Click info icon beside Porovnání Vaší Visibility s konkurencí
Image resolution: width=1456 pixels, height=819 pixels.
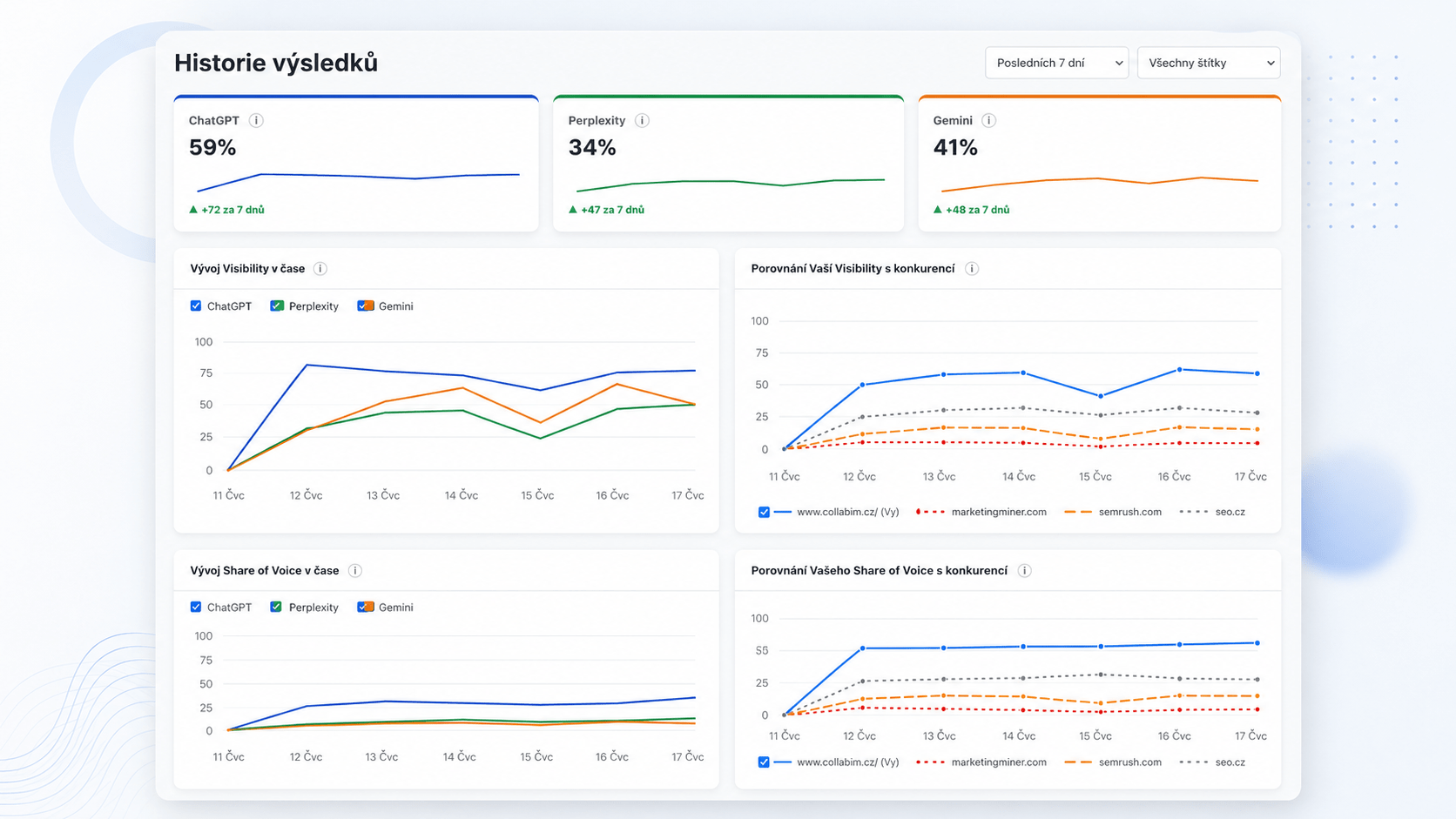[972, 269]
